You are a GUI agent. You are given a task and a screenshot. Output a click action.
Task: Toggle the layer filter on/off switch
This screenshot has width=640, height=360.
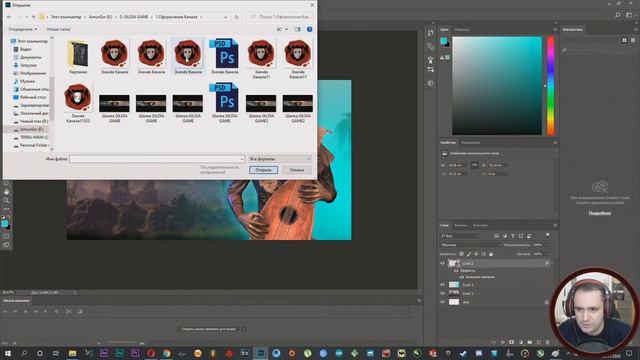547,235
